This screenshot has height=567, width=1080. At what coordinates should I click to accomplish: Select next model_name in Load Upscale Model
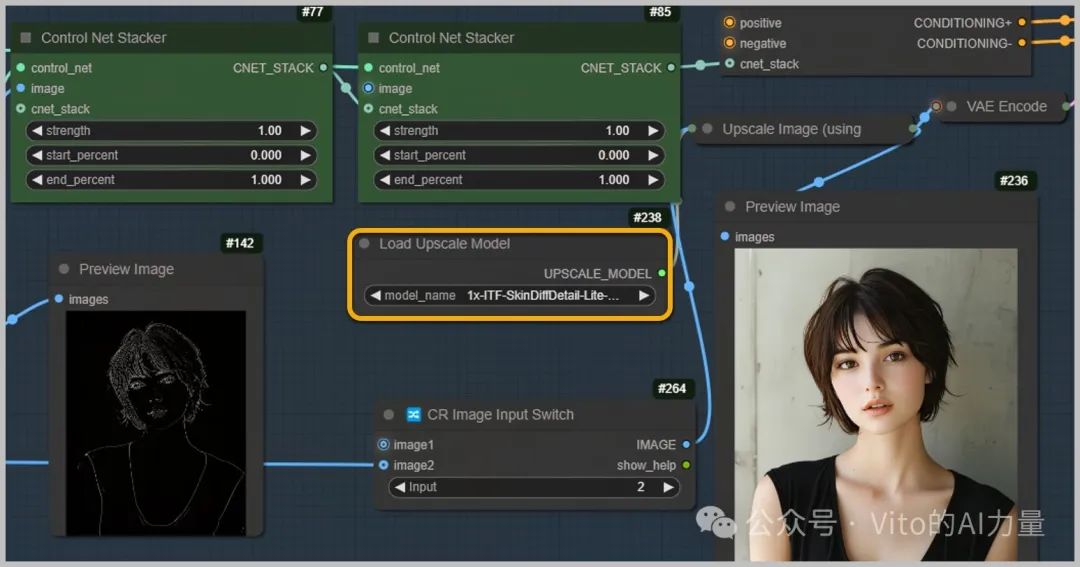coord(644,296)
